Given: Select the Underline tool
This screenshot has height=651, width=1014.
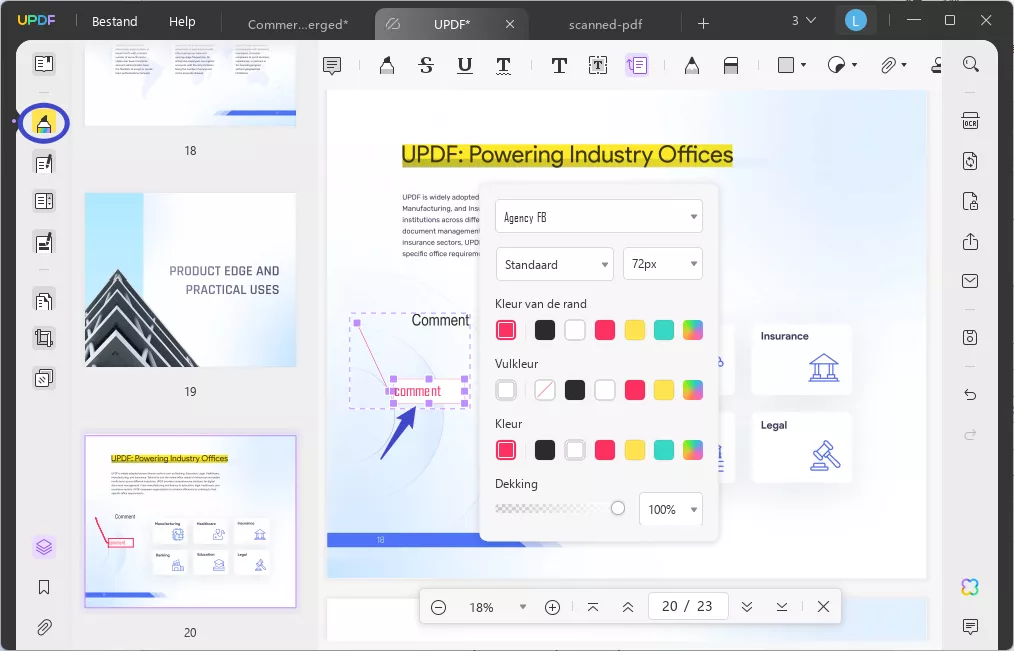Looking at the screenshot, I should pyautogui.click(x=464, y=65).
